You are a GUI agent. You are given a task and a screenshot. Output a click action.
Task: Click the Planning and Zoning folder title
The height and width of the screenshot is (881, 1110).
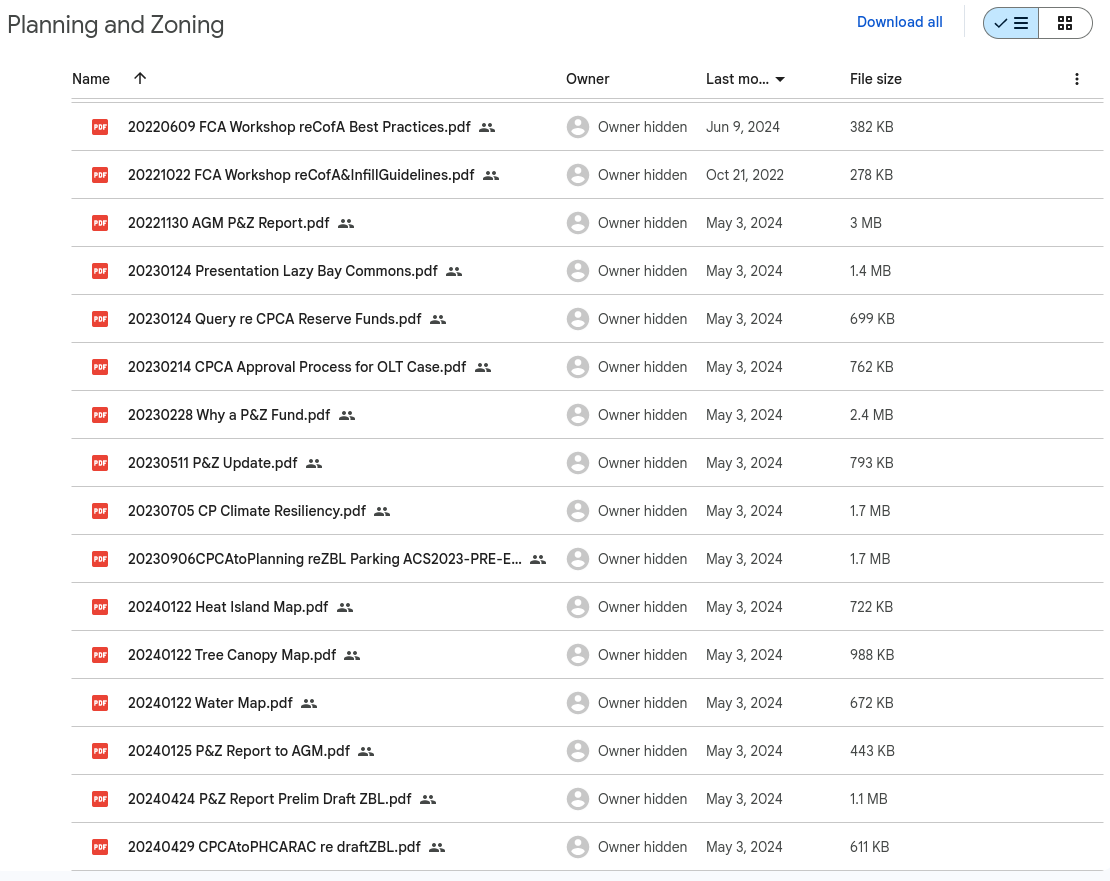(x=115, y=25)
